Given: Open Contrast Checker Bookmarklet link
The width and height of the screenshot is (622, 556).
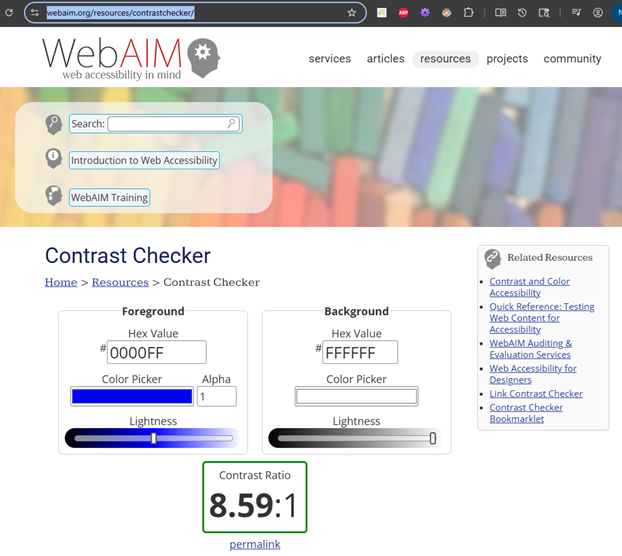Looking at the screenshot, I should (x=526, y=413).
